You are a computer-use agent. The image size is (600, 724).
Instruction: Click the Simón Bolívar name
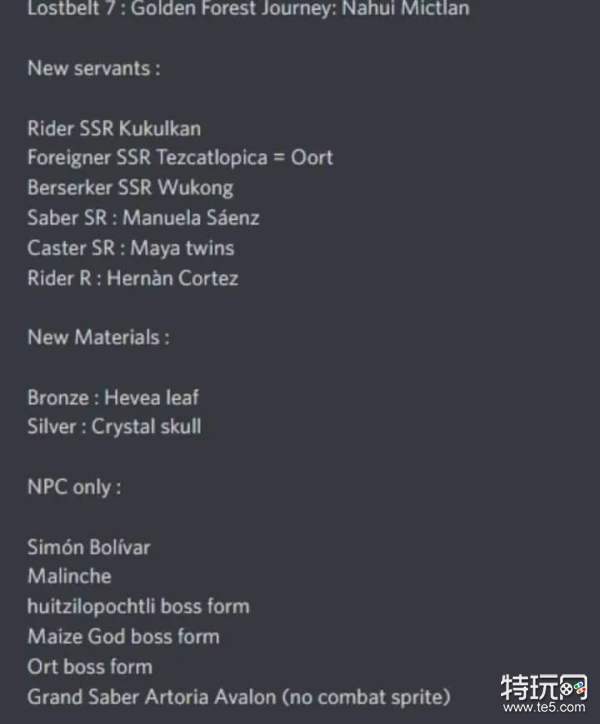(x=89, y=547)
